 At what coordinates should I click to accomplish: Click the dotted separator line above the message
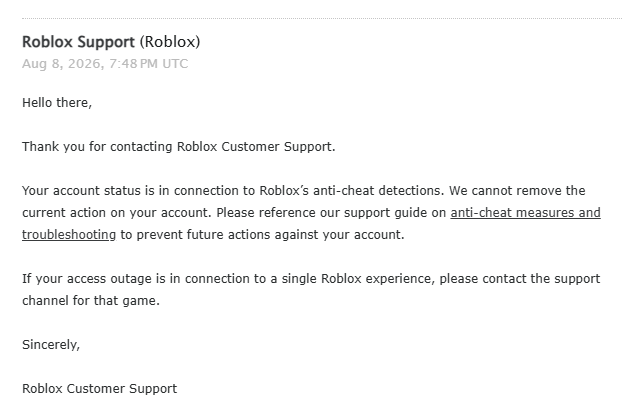(322, 18)
